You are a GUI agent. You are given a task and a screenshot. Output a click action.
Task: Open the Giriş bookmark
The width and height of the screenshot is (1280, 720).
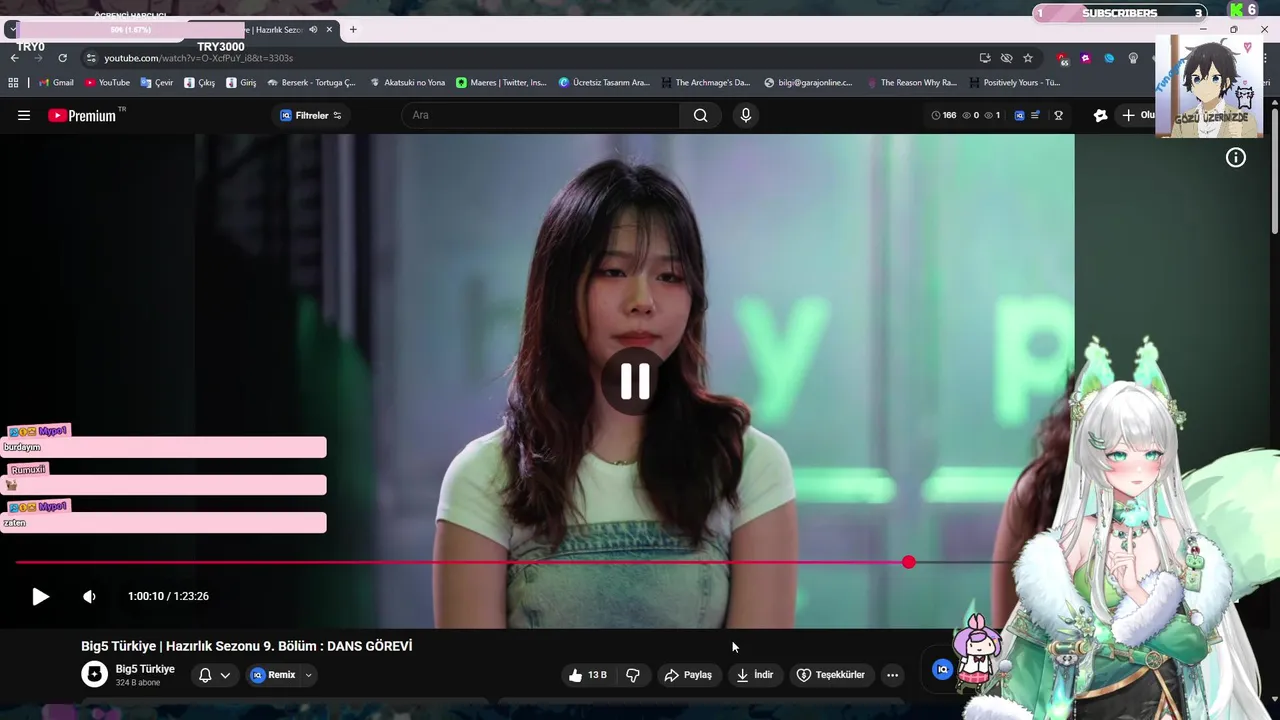[241, 83]
